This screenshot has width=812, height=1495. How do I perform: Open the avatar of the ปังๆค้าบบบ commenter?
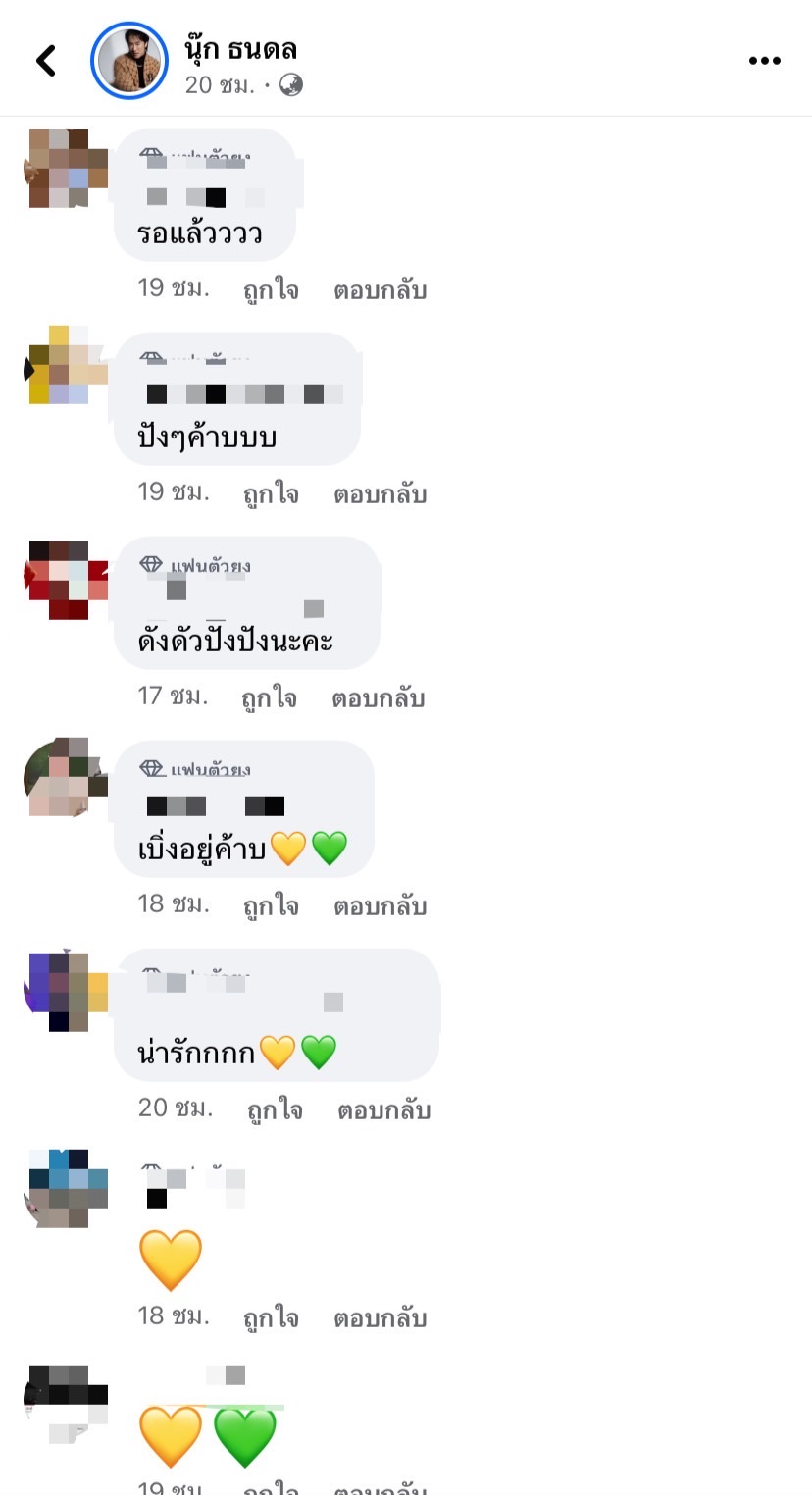point(66,365)
